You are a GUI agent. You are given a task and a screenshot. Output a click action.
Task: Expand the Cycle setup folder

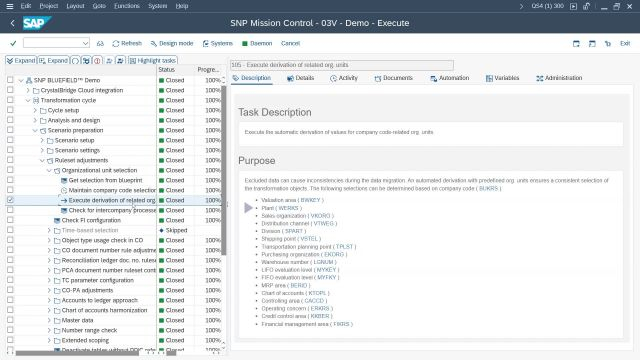pyautogui.click(x=35, y=110)
